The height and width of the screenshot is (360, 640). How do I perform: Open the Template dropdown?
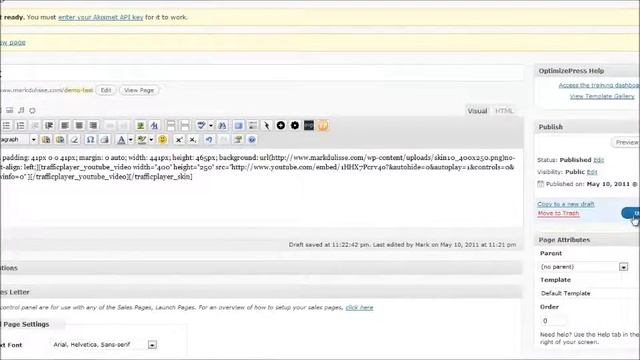[x=589, y=293]
